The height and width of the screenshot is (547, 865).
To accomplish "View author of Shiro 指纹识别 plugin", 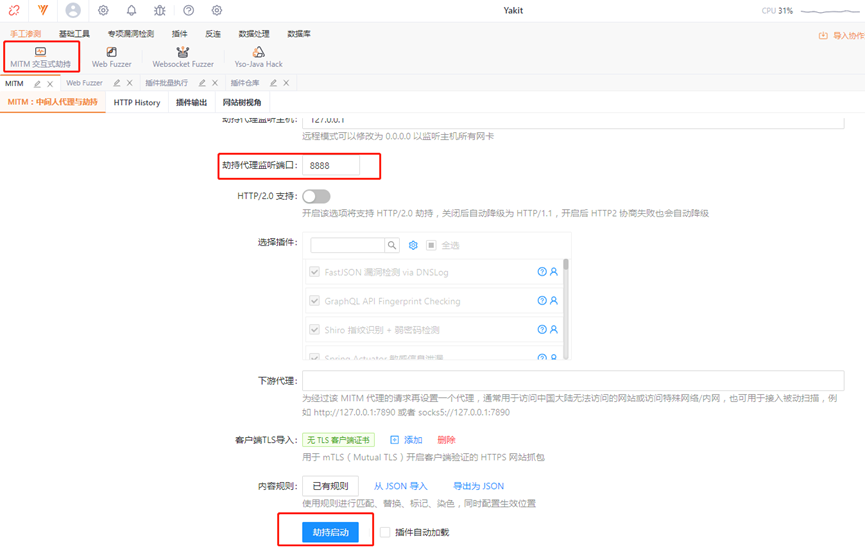I will pyautogui.click(x=554, y=329).
